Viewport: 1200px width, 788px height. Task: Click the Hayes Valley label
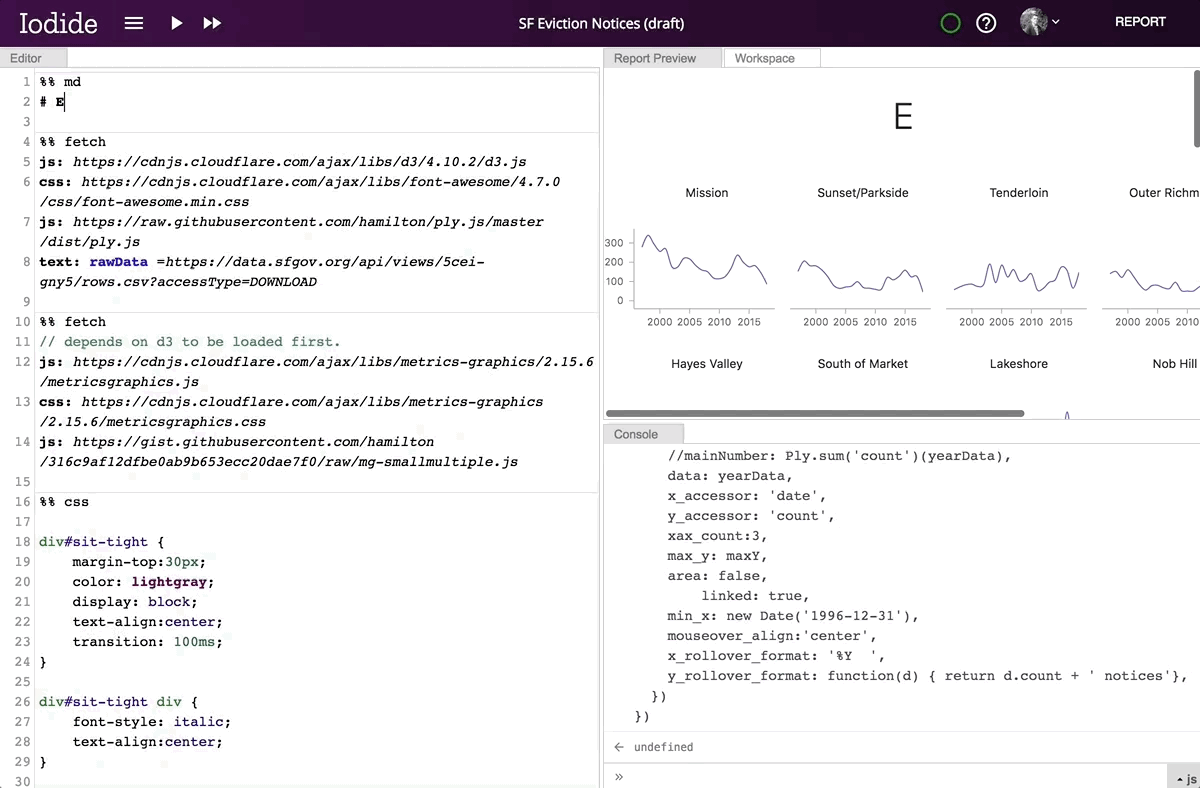707,364
